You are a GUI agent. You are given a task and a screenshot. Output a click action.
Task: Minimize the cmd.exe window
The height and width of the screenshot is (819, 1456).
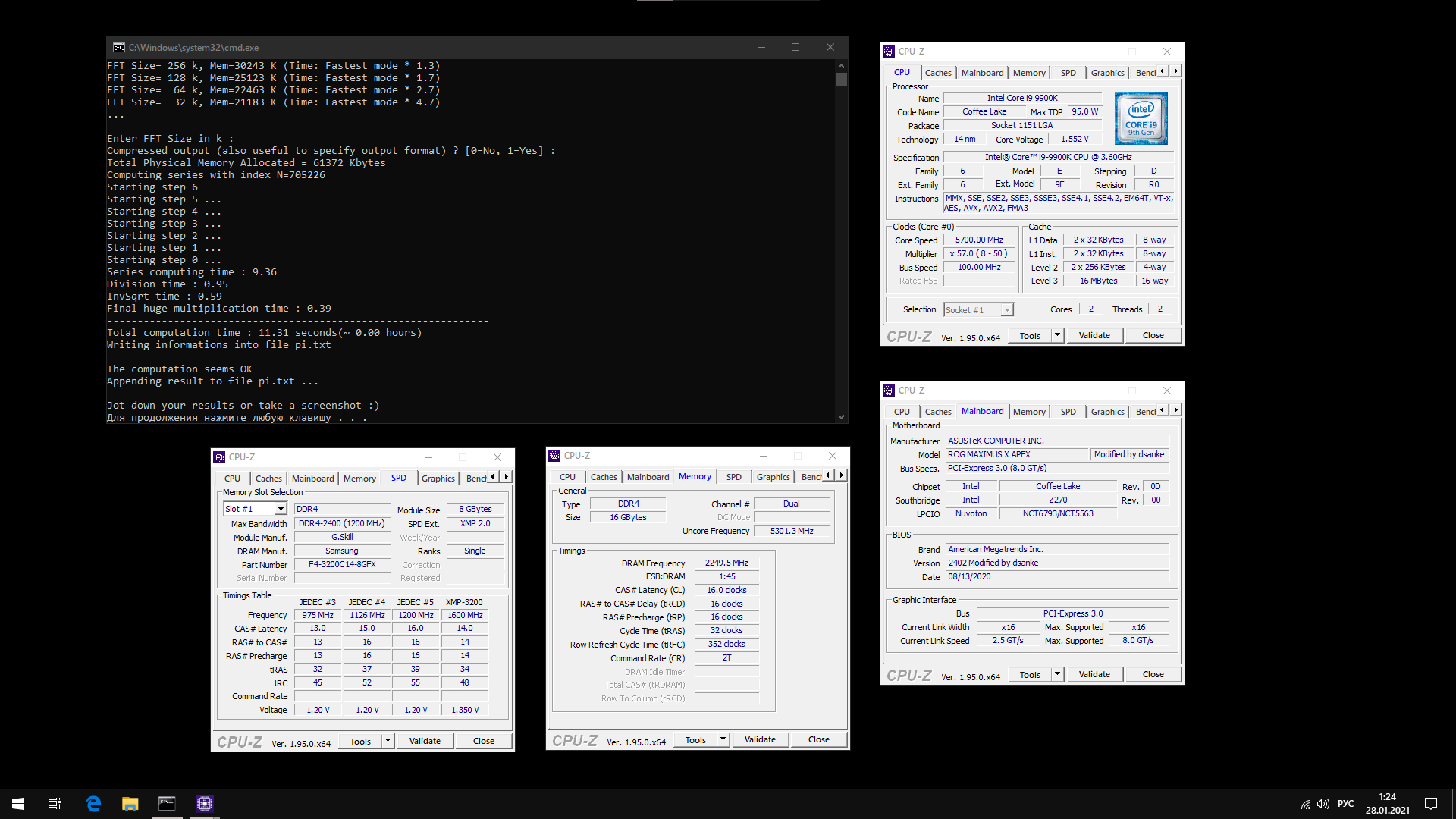point(761,47)
